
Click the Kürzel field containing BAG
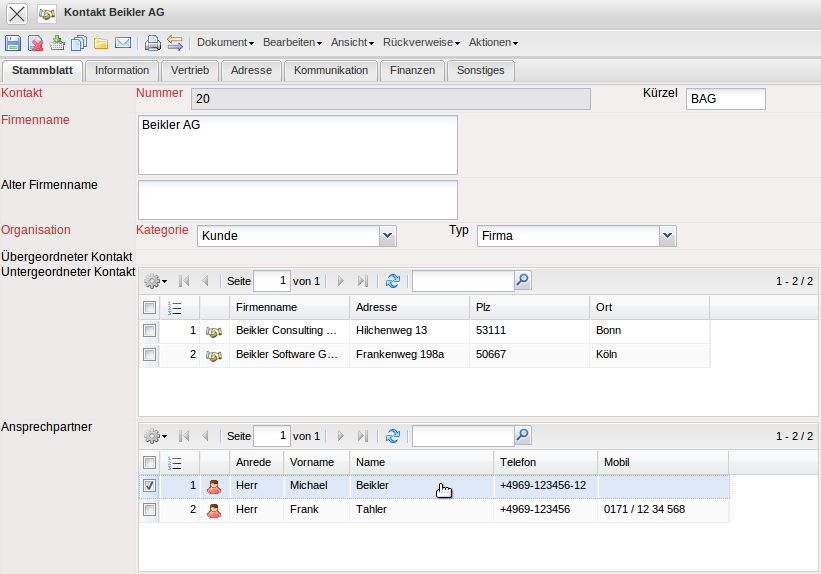[x=725, y=99]
